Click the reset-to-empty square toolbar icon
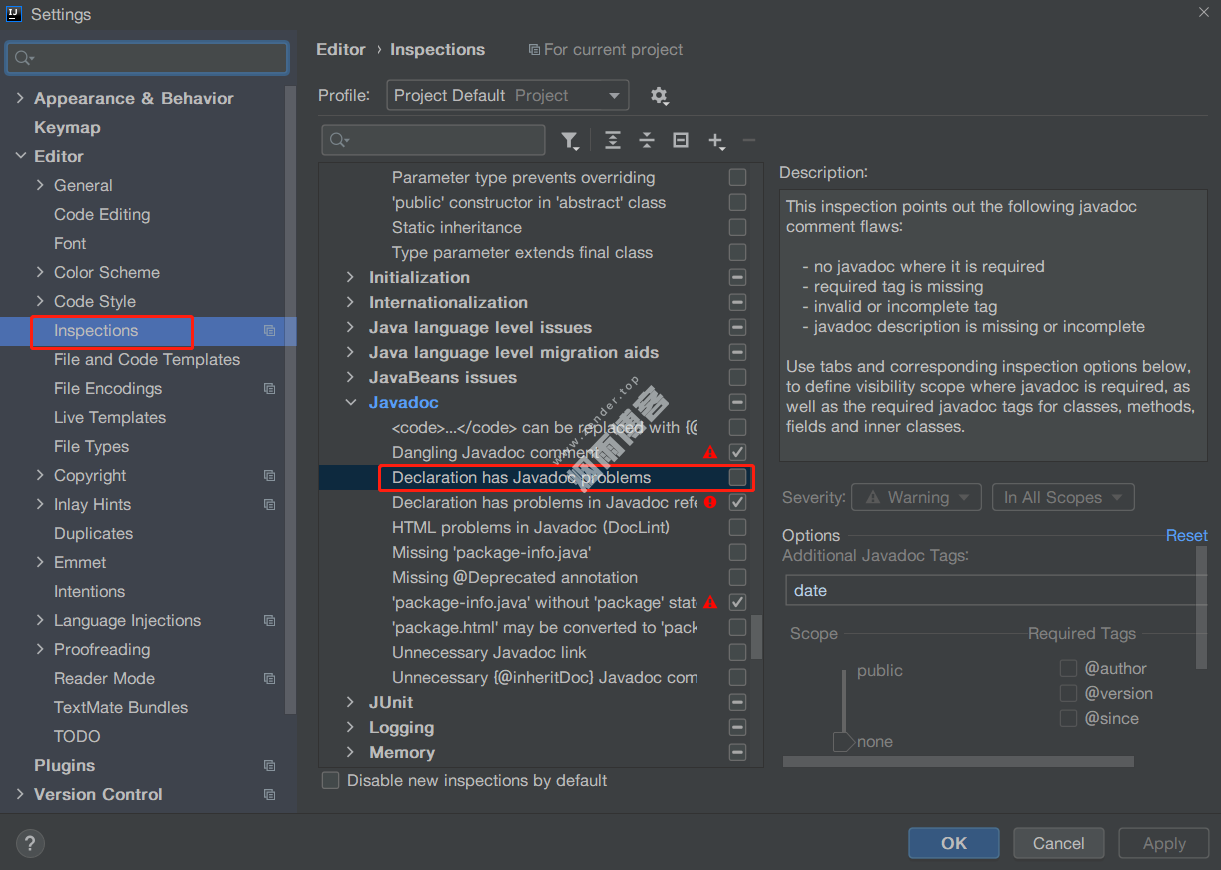1221x870 pixels. pos(681,141)
